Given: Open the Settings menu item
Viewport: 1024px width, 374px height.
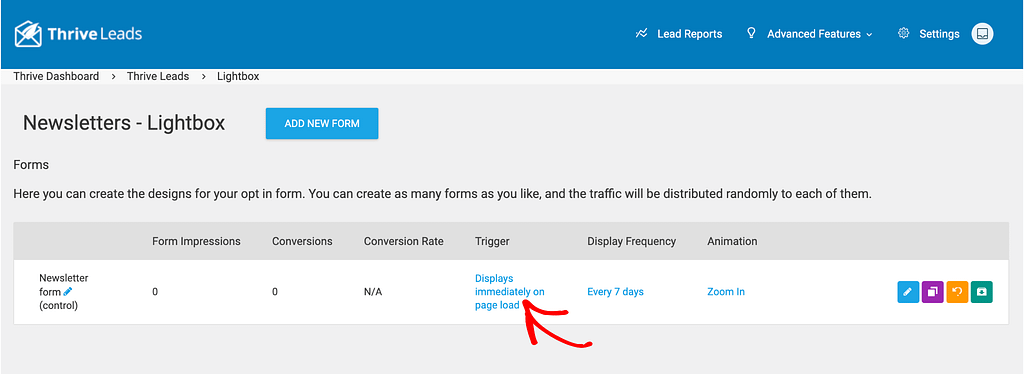Looking at the screenshot, I should 929,34.
